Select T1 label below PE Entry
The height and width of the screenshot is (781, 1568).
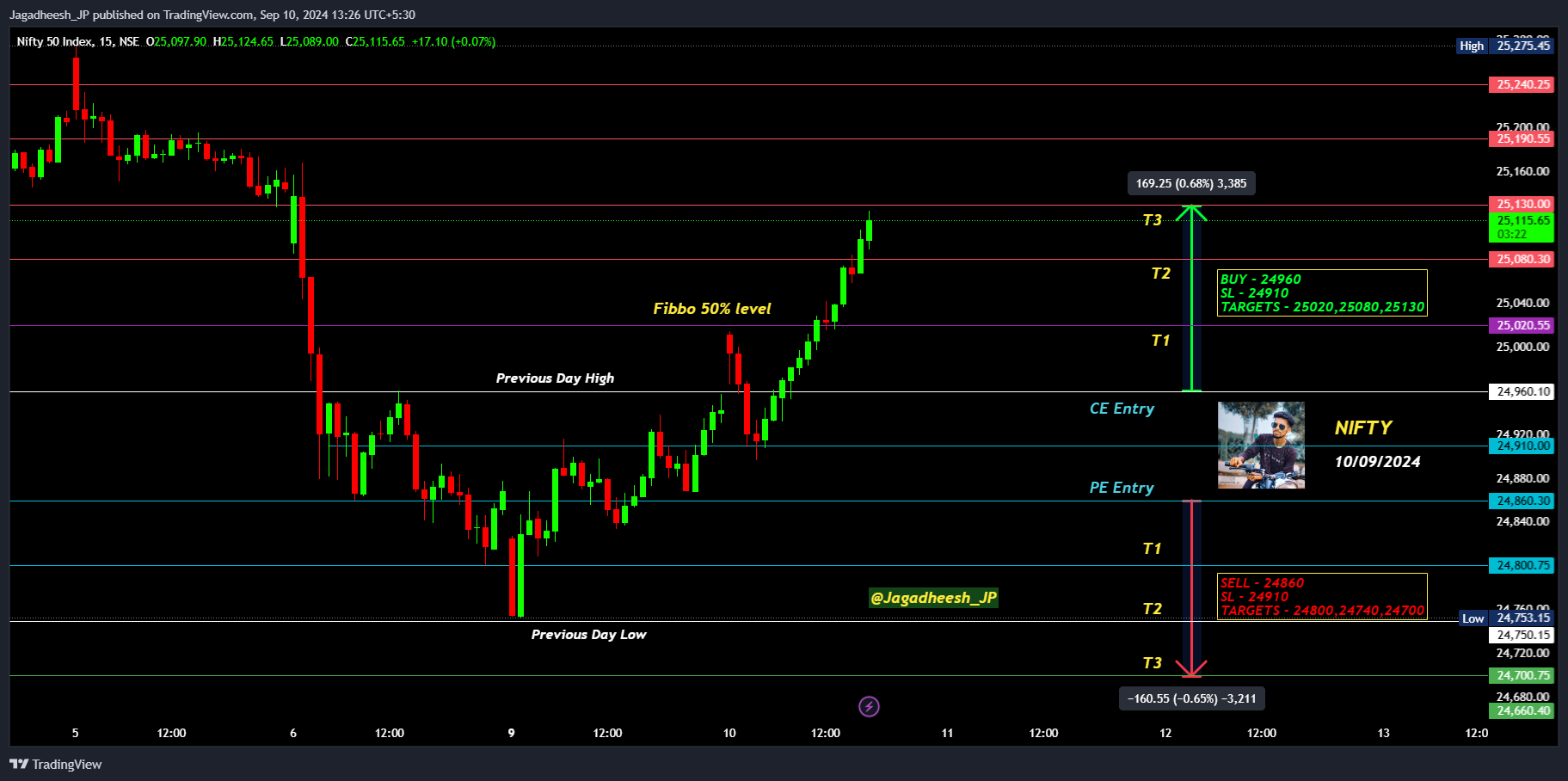coord(1153,549)
